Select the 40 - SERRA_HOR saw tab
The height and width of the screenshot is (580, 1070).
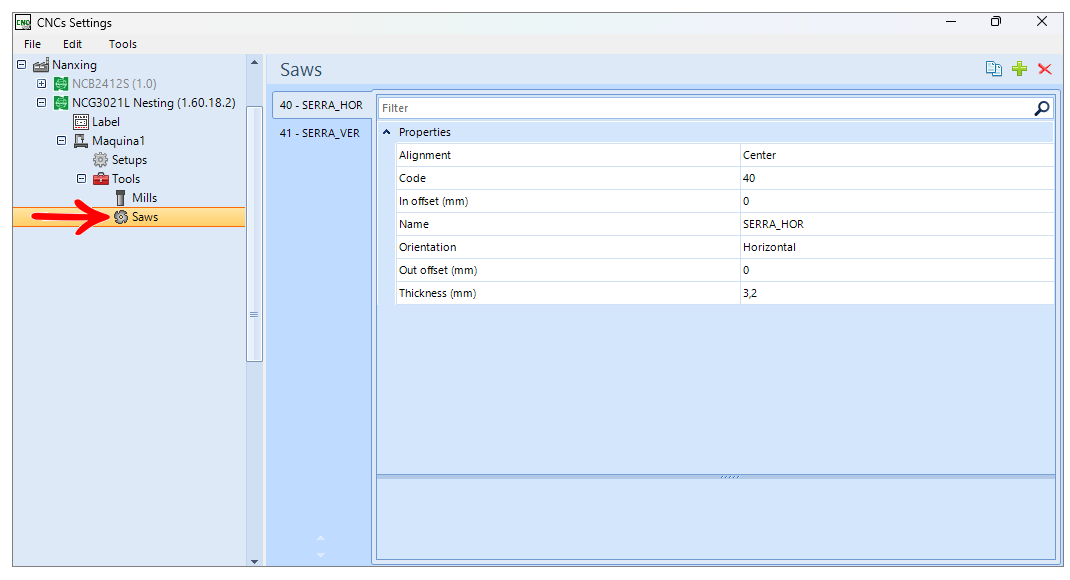click(321, 105)
